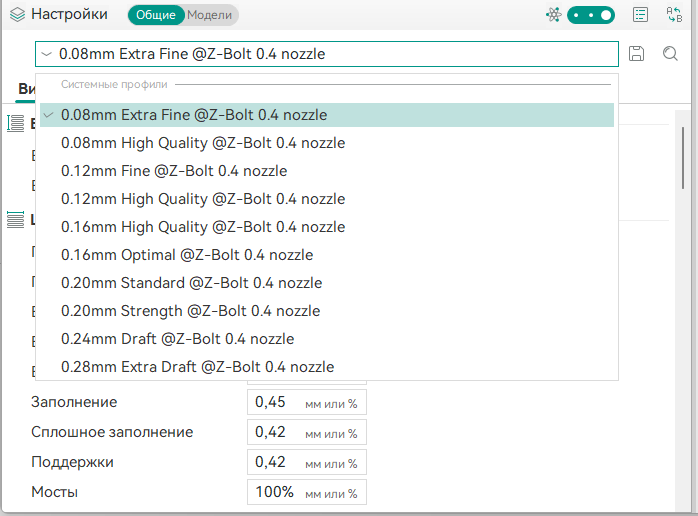Viewport: 698px width, 516px height.
Task: Switch to the Модели settings mode
Action: 210,15
